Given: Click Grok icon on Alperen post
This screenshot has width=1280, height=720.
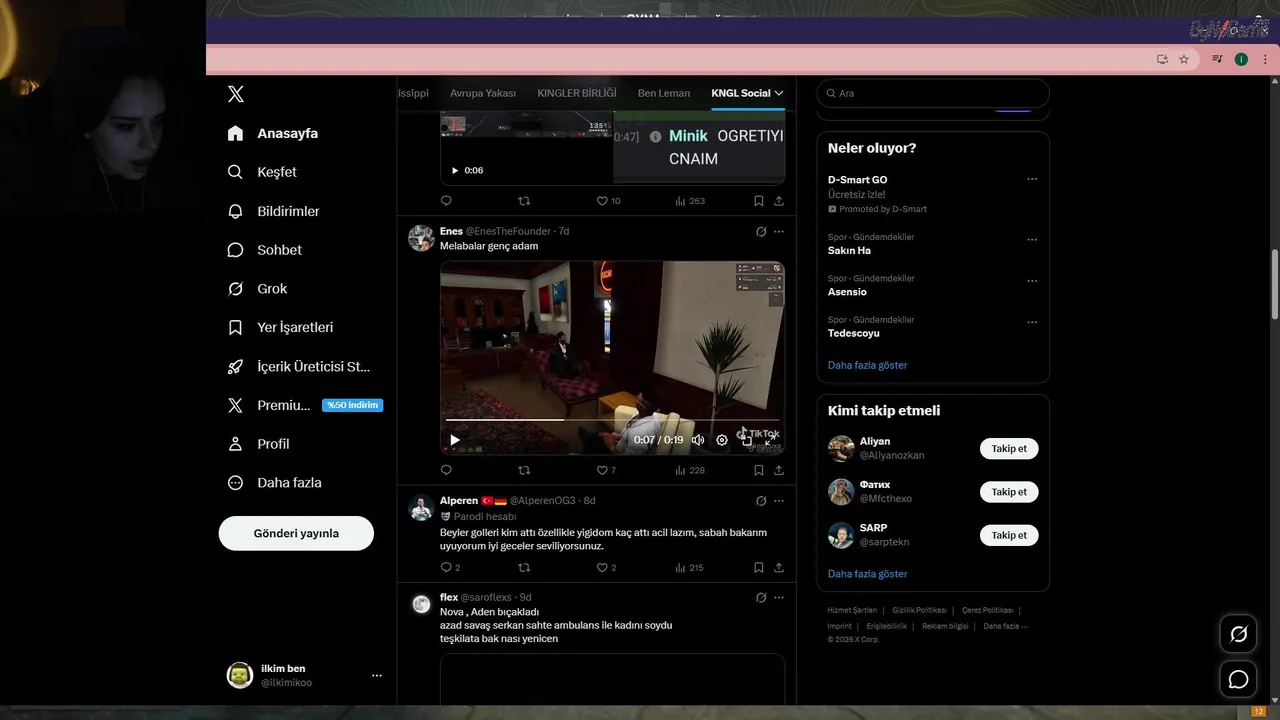Looking at the screenshot, I should [761, 501].
